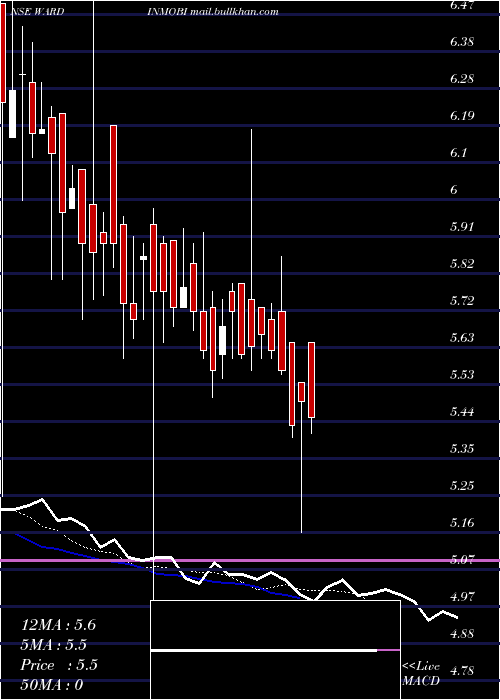Click the 6.38 price axis label

click(462, 42)
